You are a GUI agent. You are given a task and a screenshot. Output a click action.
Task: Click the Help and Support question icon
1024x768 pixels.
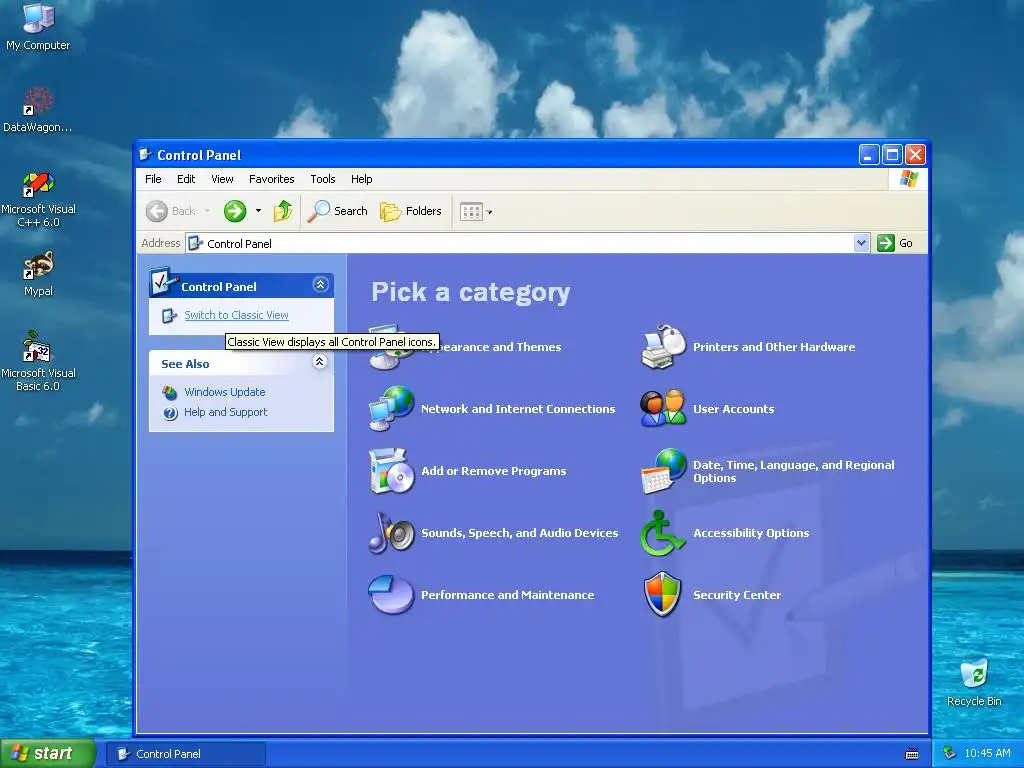pos(170,413)
